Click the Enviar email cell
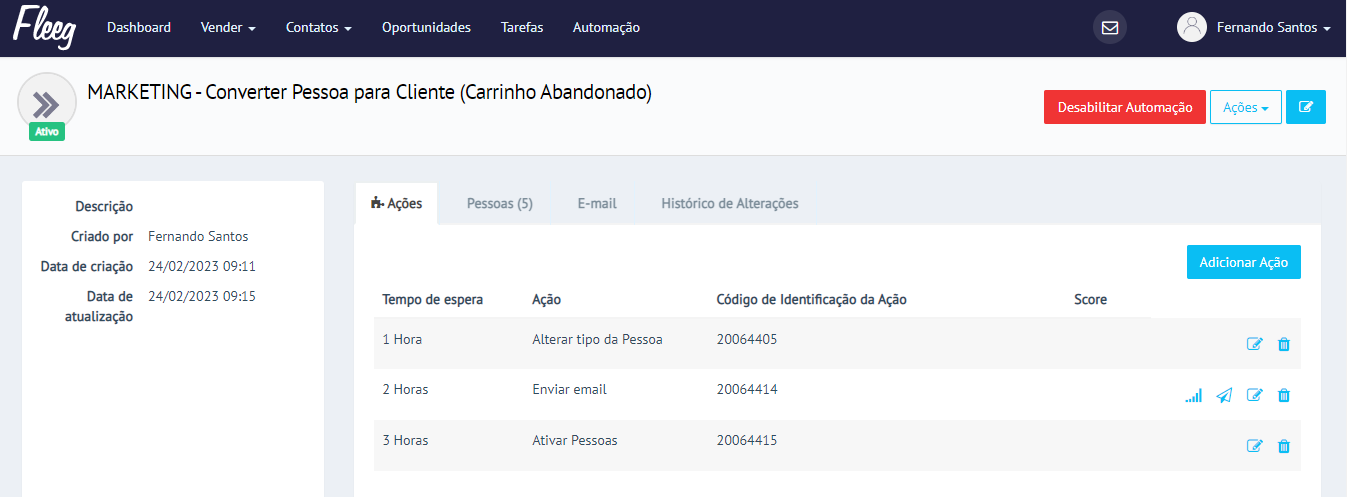This screenshot has width=1347, height=497. point(569,389)
